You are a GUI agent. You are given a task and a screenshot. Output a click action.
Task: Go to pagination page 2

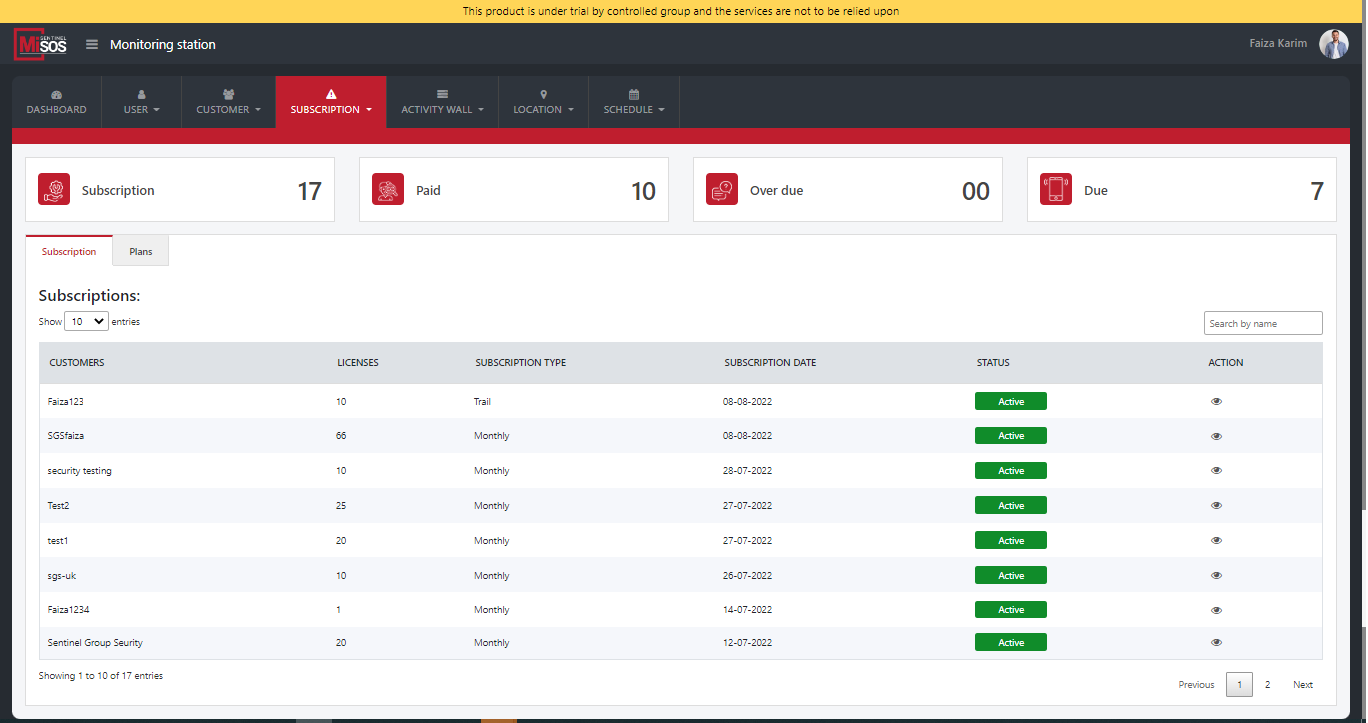point(1267,685)
